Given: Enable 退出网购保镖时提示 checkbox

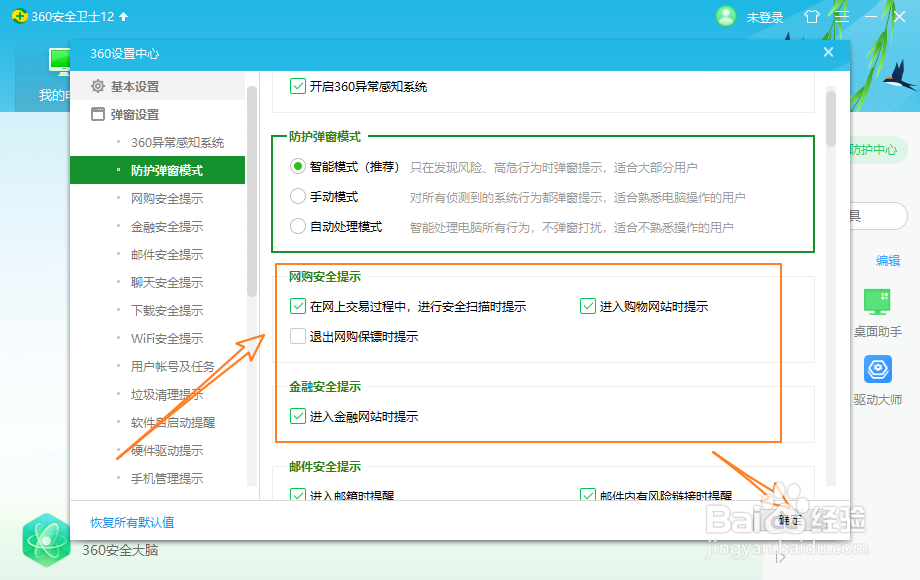Looking at the screenshot, I should 298,336.
